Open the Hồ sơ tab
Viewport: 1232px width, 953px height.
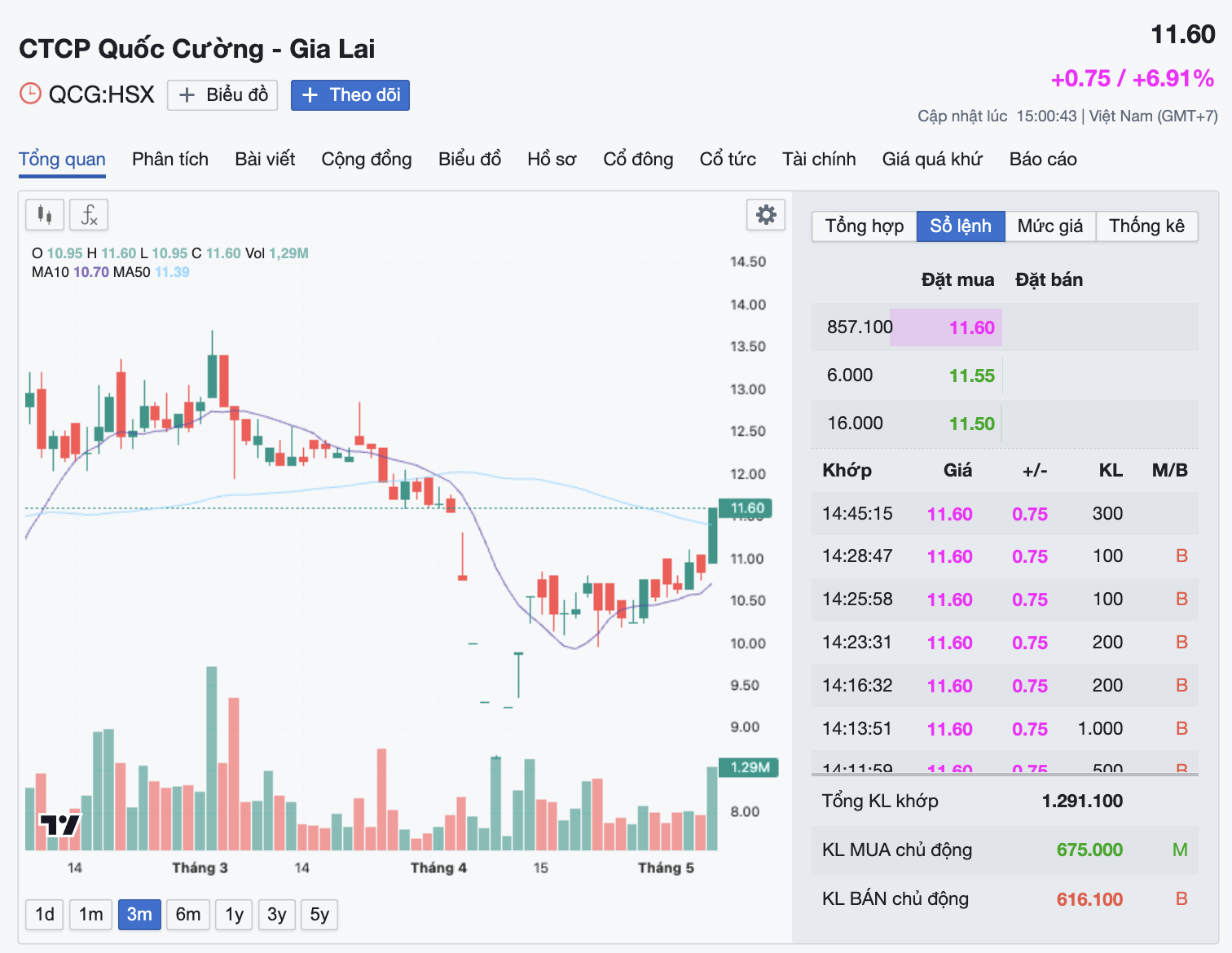tap(552, 160)
